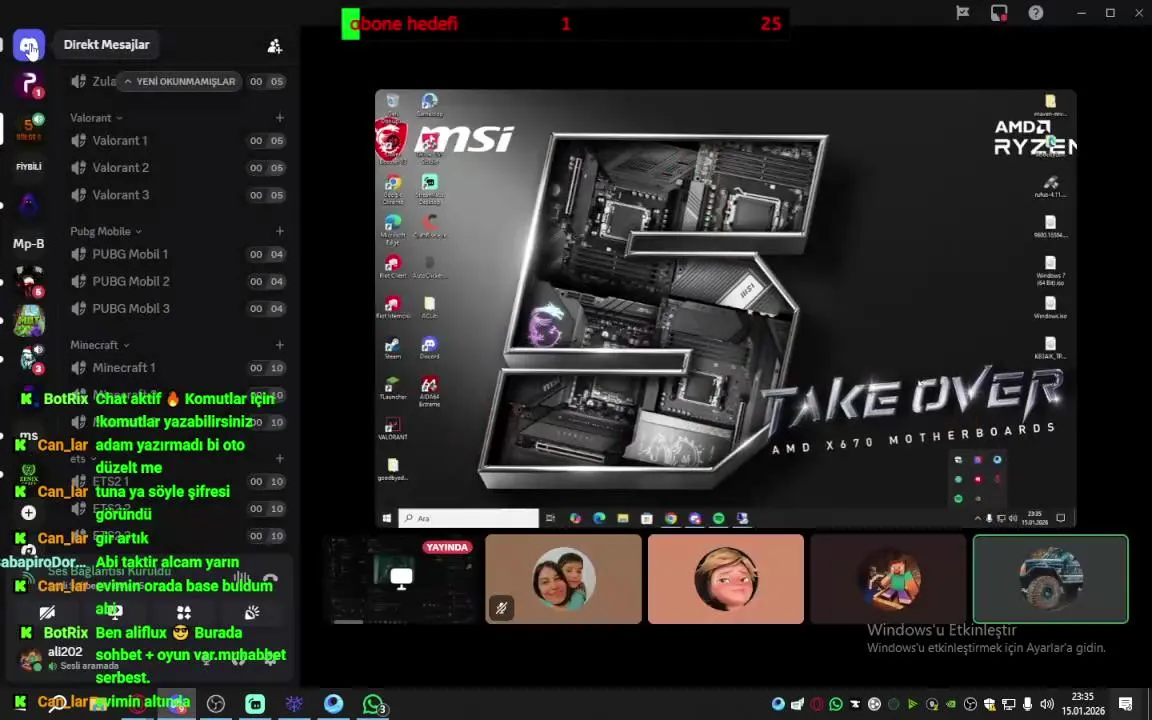Open the purple P server icon
The image size is (1152, 720).
click(x=29, y=84)
